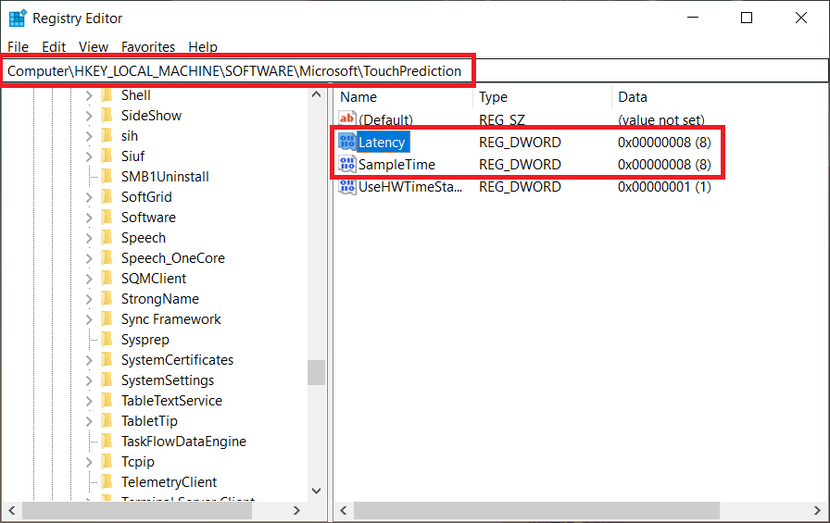
Task: Click the SystemCertificates folder icon
Action: [x=107, y=360]
